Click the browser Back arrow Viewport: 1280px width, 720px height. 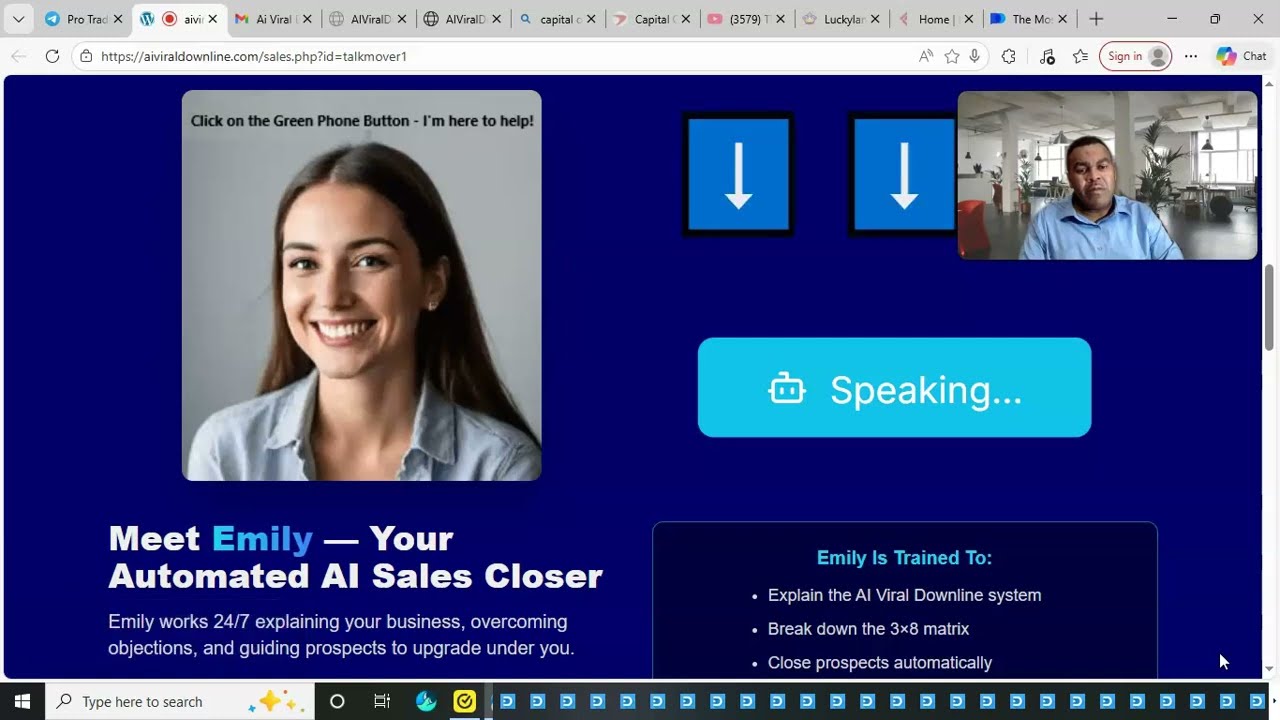click(18, 56)
